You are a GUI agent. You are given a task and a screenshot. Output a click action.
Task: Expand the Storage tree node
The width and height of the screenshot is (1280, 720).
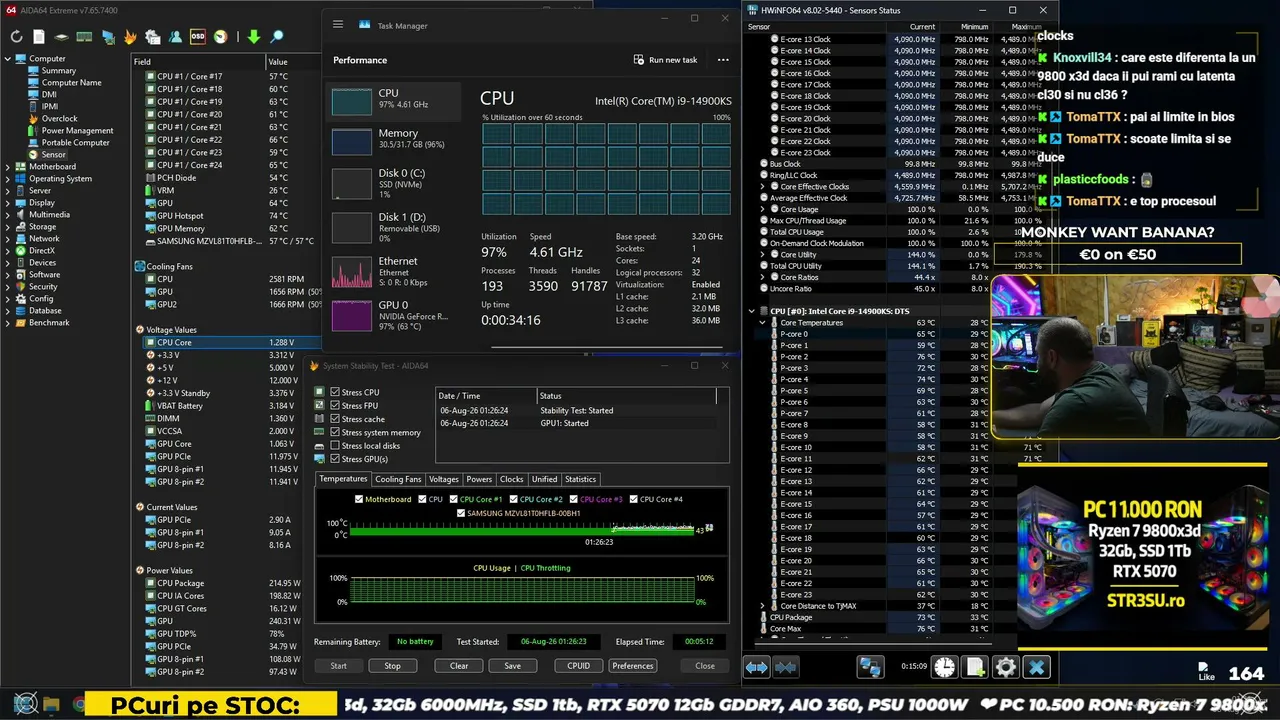click(x=8, y=227)
